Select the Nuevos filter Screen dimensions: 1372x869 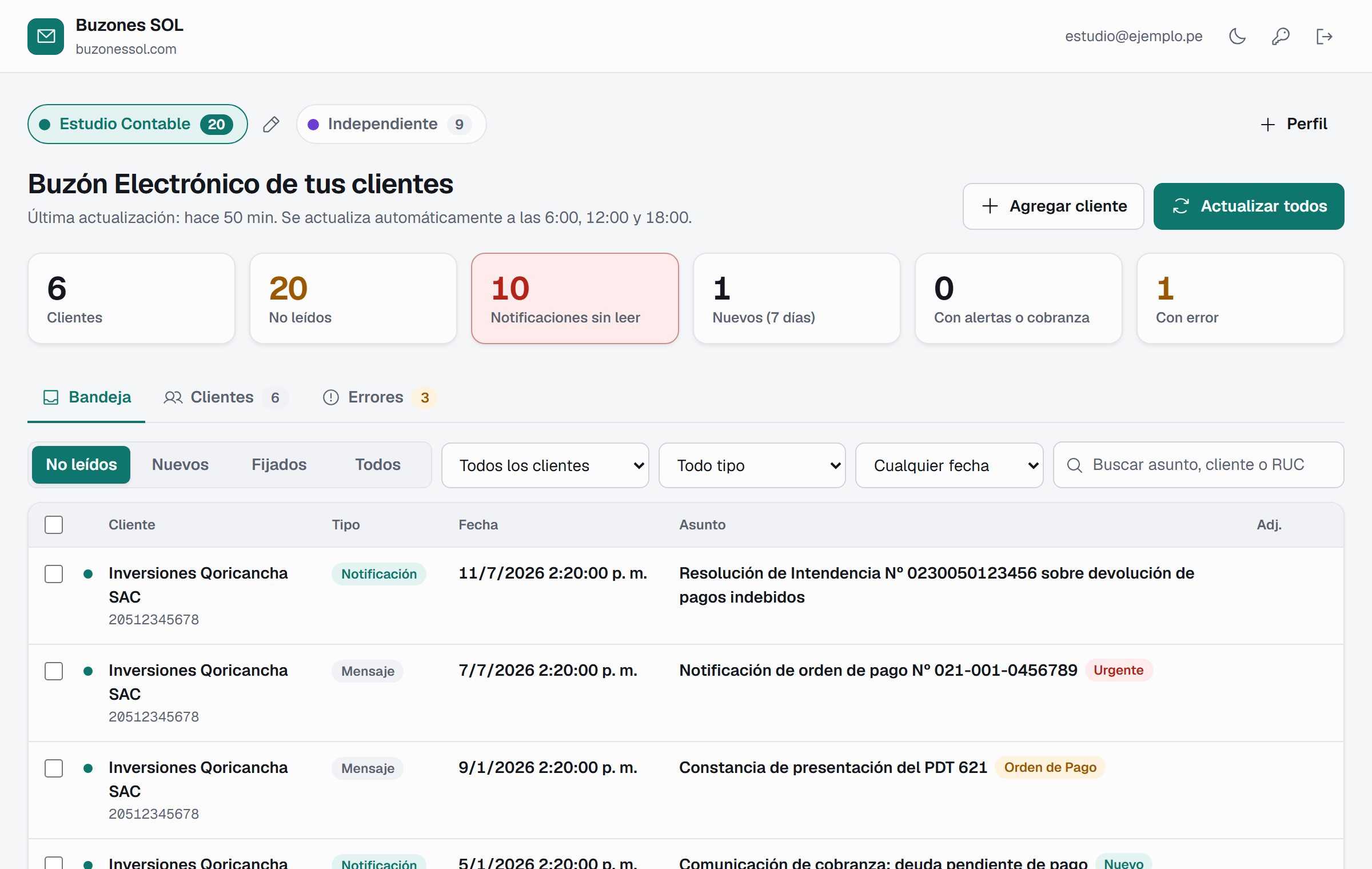180,465
